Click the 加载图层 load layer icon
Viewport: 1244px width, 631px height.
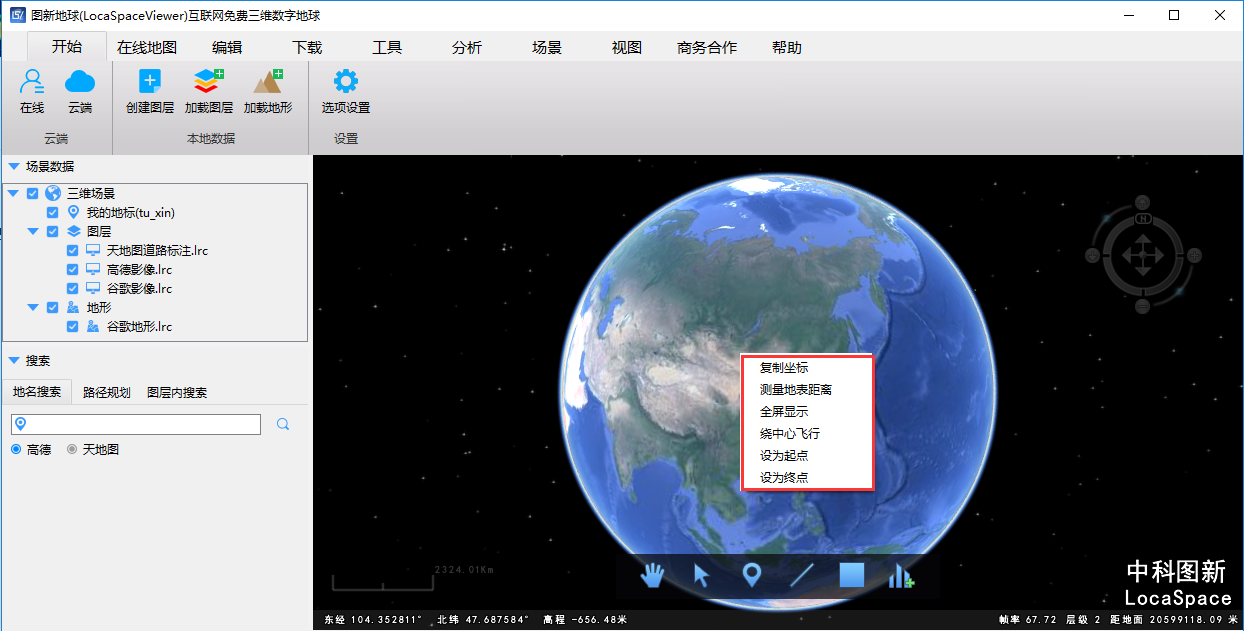click(209, 81)
